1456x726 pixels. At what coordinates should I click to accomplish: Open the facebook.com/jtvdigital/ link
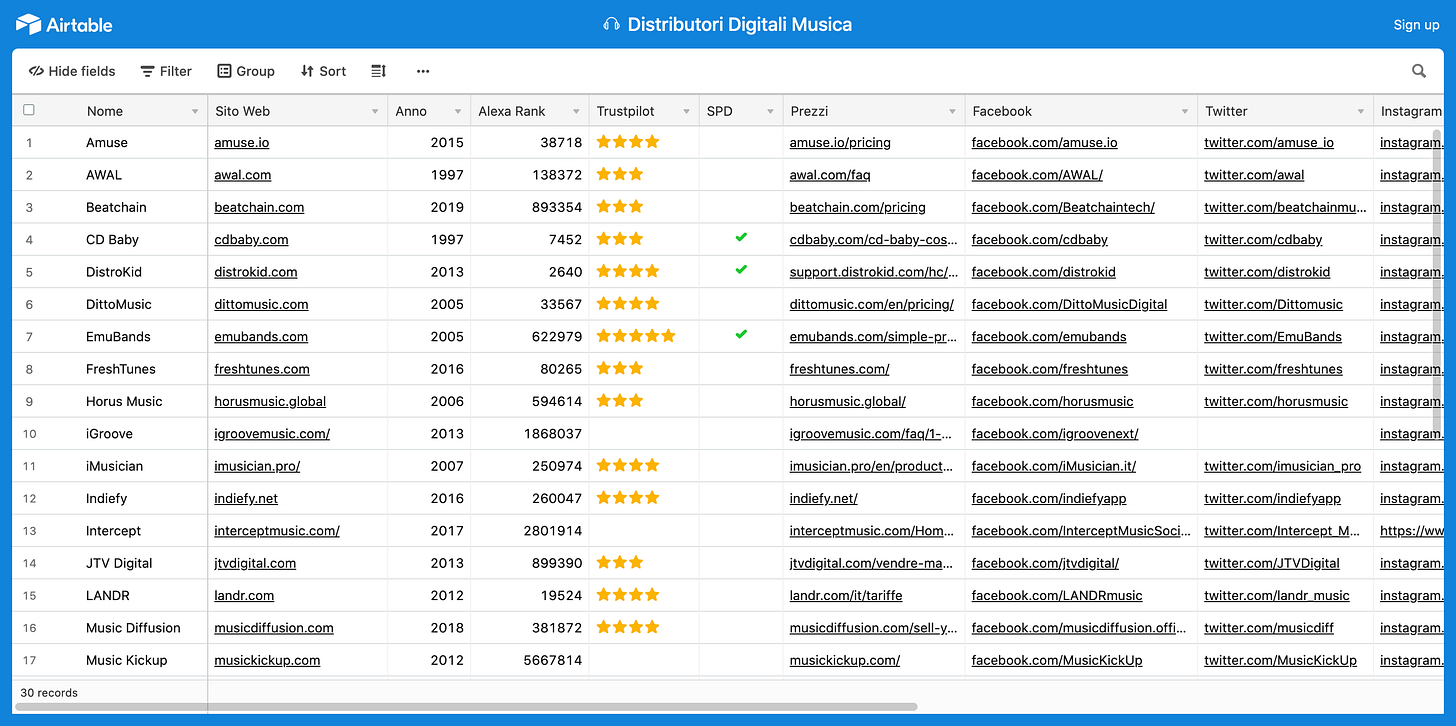pos(1045,563)
